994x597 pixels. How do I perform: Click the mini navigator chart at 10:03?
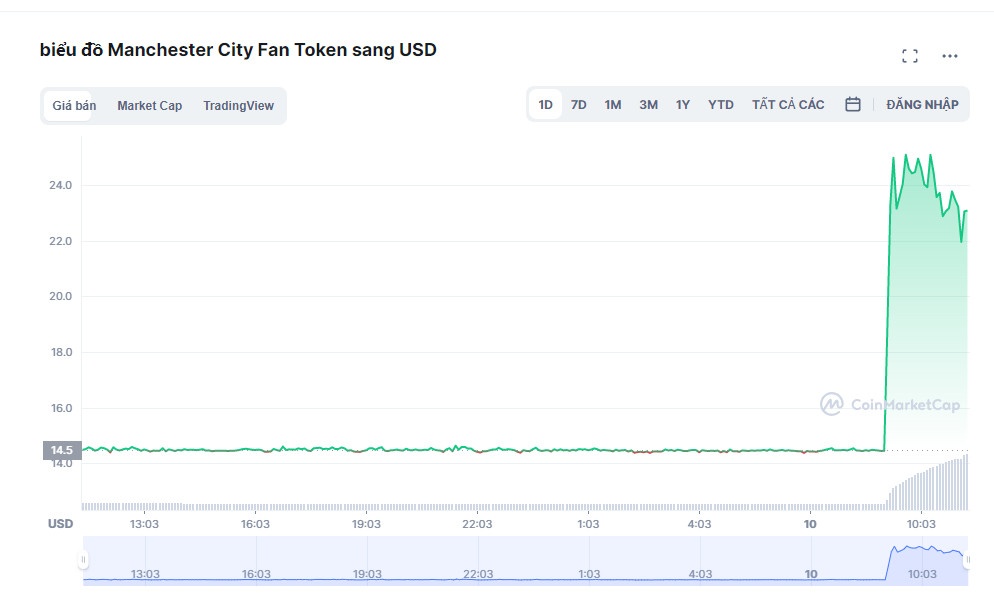point(921,562)
